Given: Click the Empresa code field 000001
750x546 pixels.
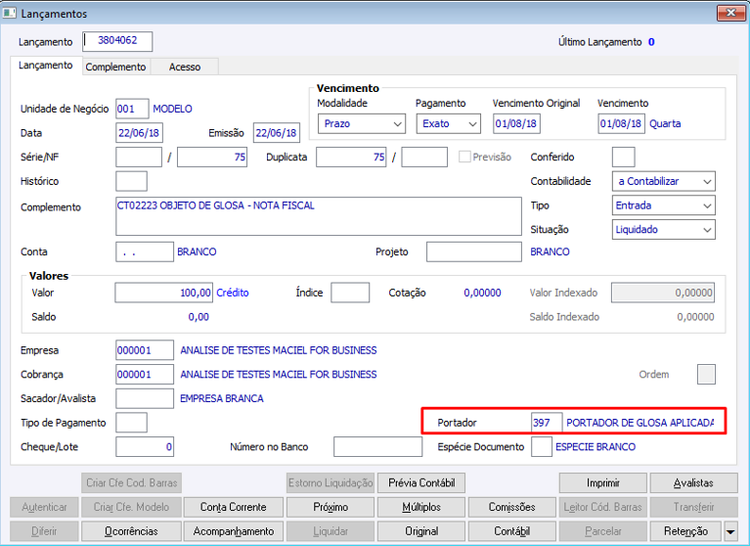Looking at the screenshot, I should 144,350.
